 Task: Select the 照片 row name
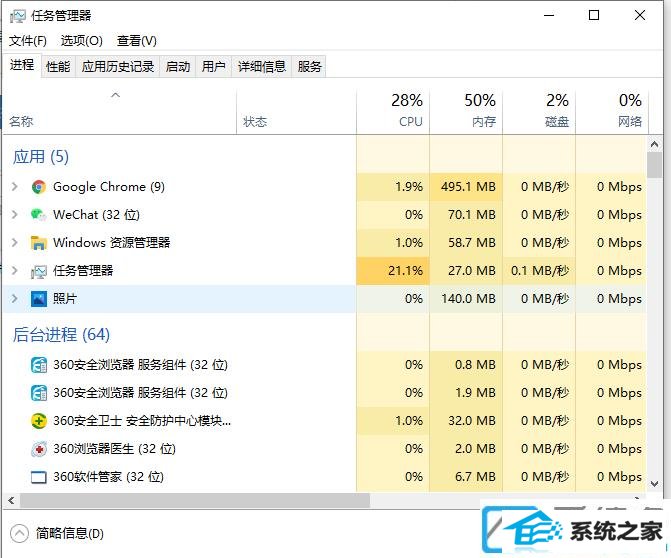[65, 298]
